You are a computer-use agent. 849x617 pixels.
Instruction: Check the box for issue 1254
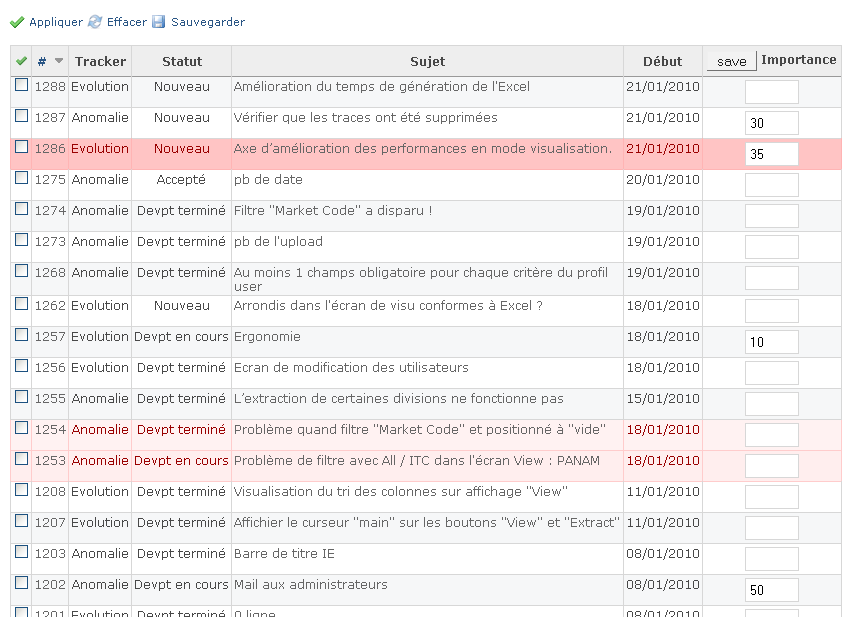tap(22, 428)
